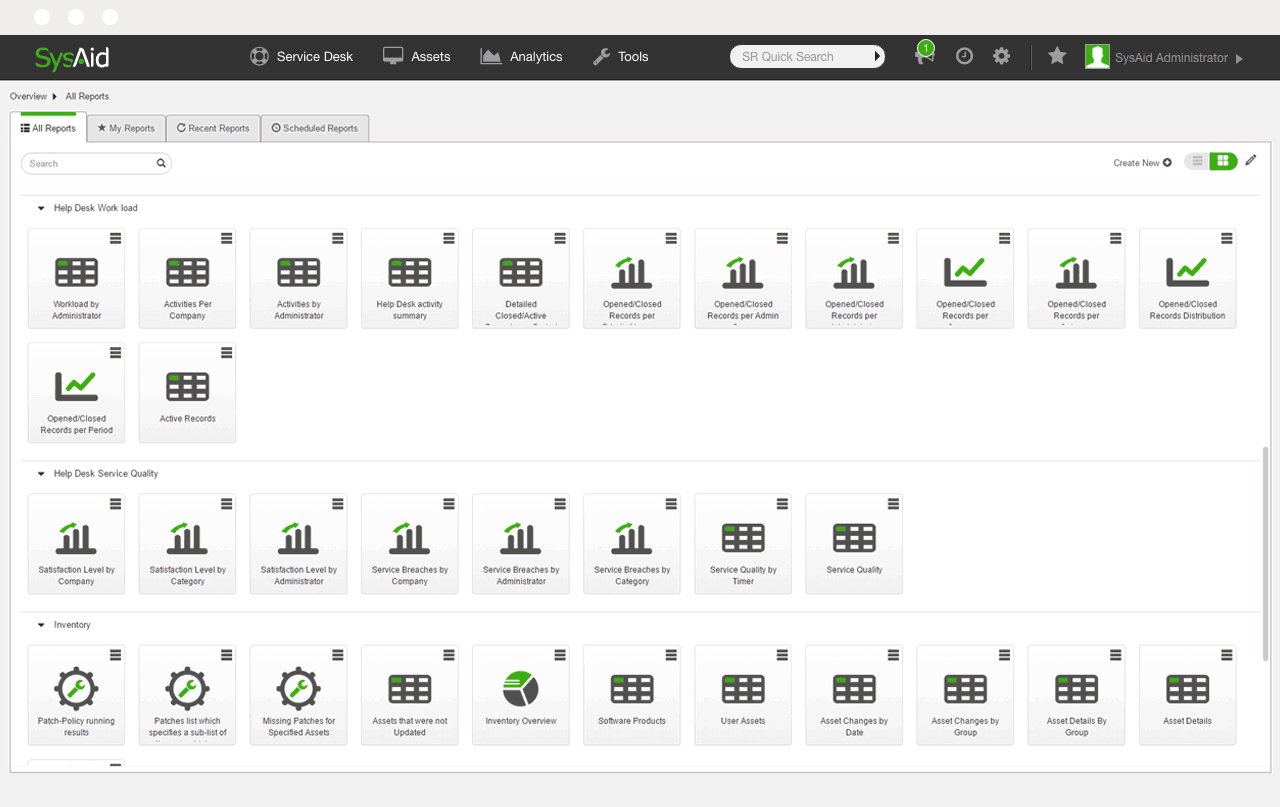Click the edit pencil icon
Viewport: 1280px width, 807px height.
tap(1250, 160)
